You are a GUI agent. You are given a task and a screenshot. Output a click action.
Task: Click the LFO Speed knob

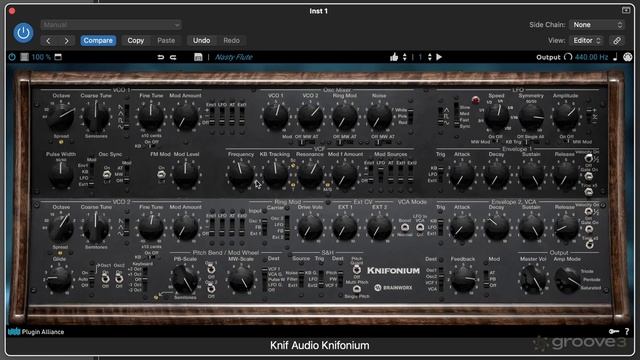(496, 116)
